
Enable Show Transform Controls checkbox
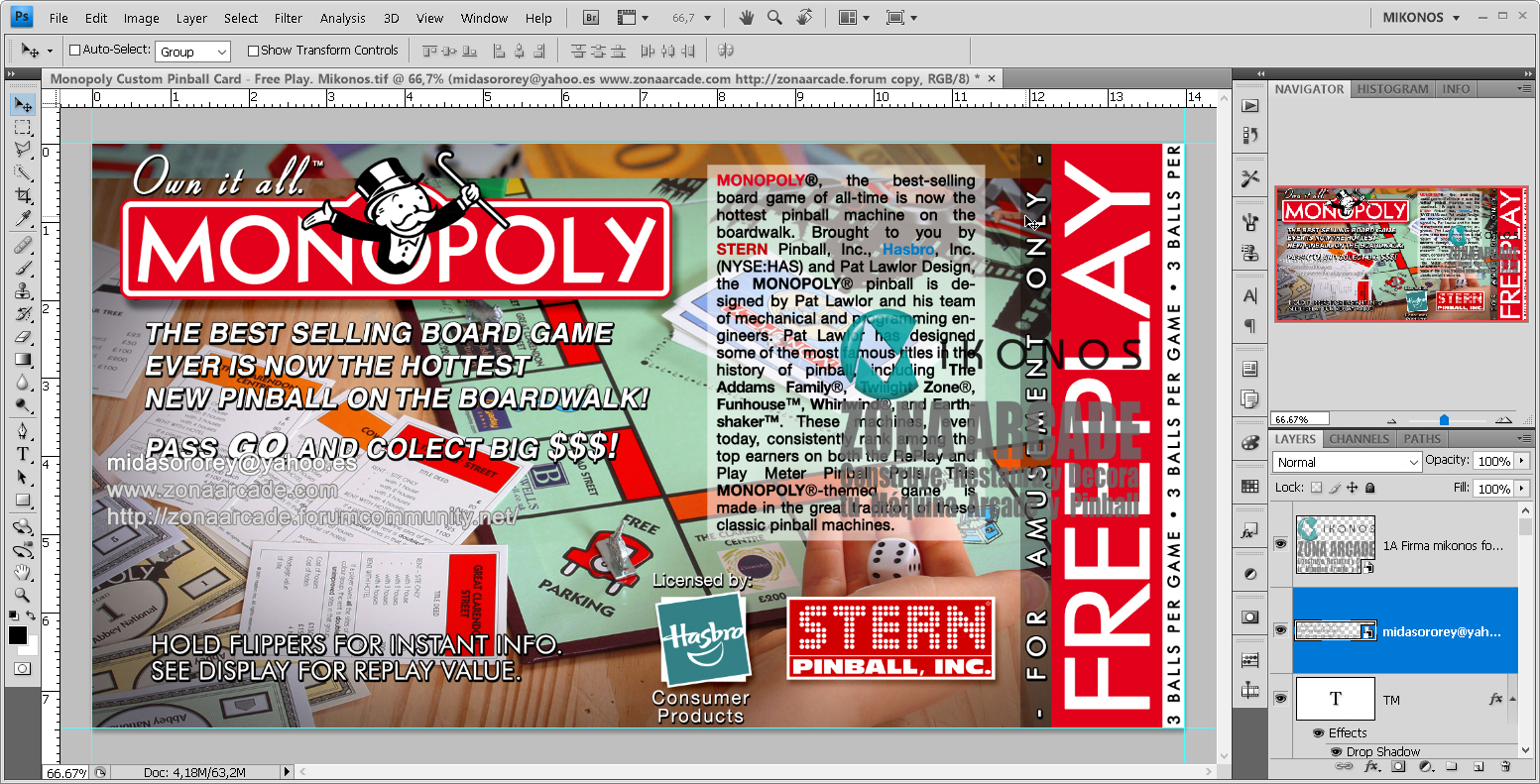click(x=253, y=51)
